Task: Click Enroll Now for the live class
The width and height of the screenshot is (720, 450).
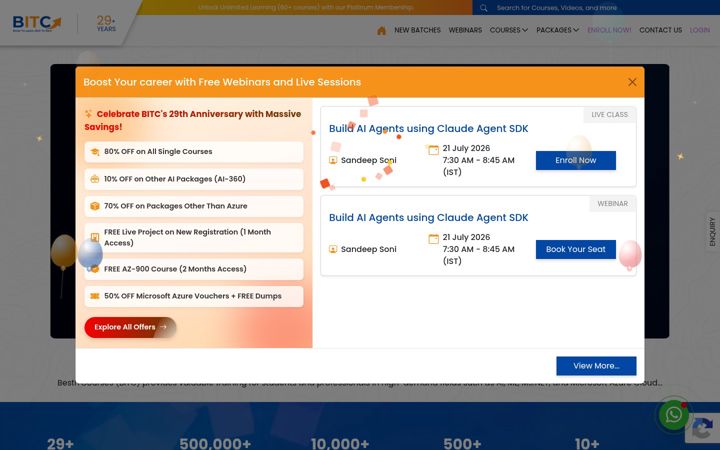Action: click(x=575, y=160)
